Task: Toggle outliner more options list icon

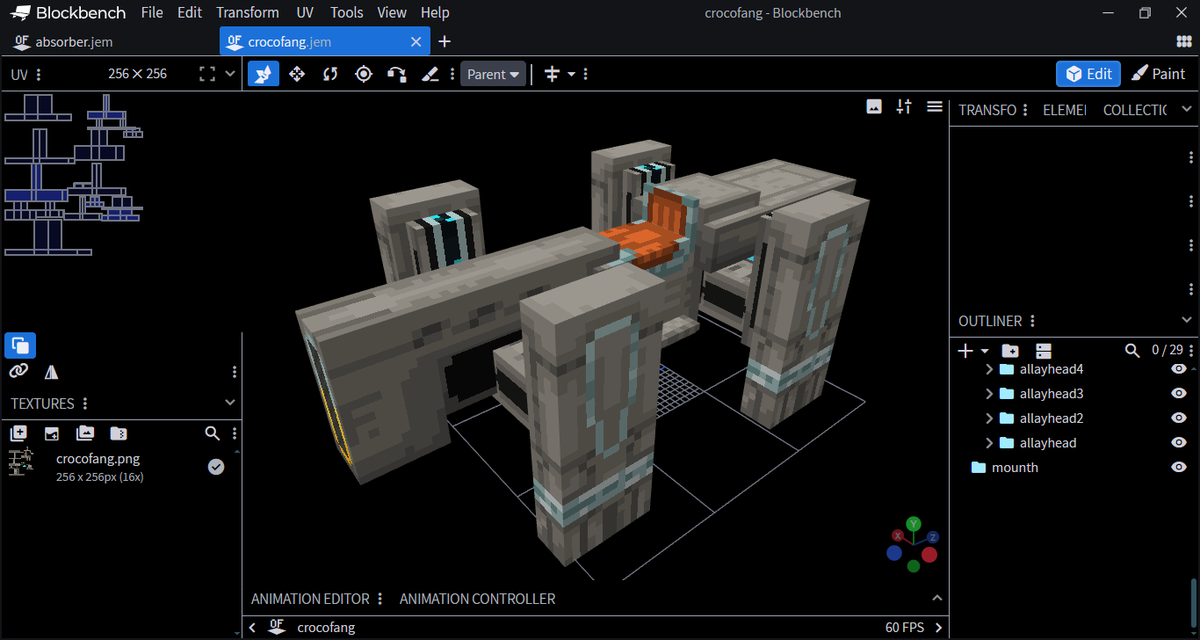Action: [1043, 351]
